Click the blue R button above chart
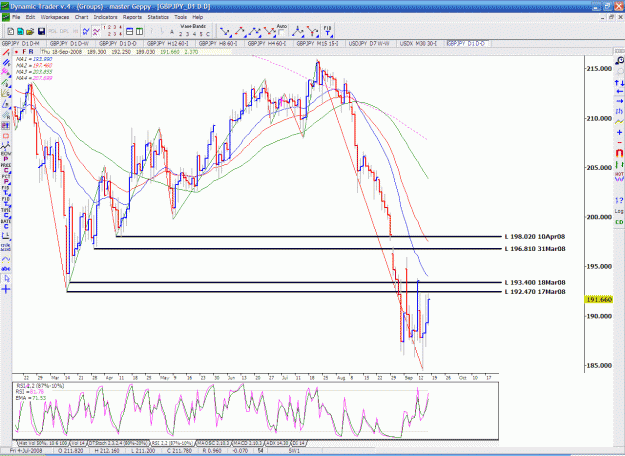This screenshot has height=456, width=625. (x=31, y=52)
